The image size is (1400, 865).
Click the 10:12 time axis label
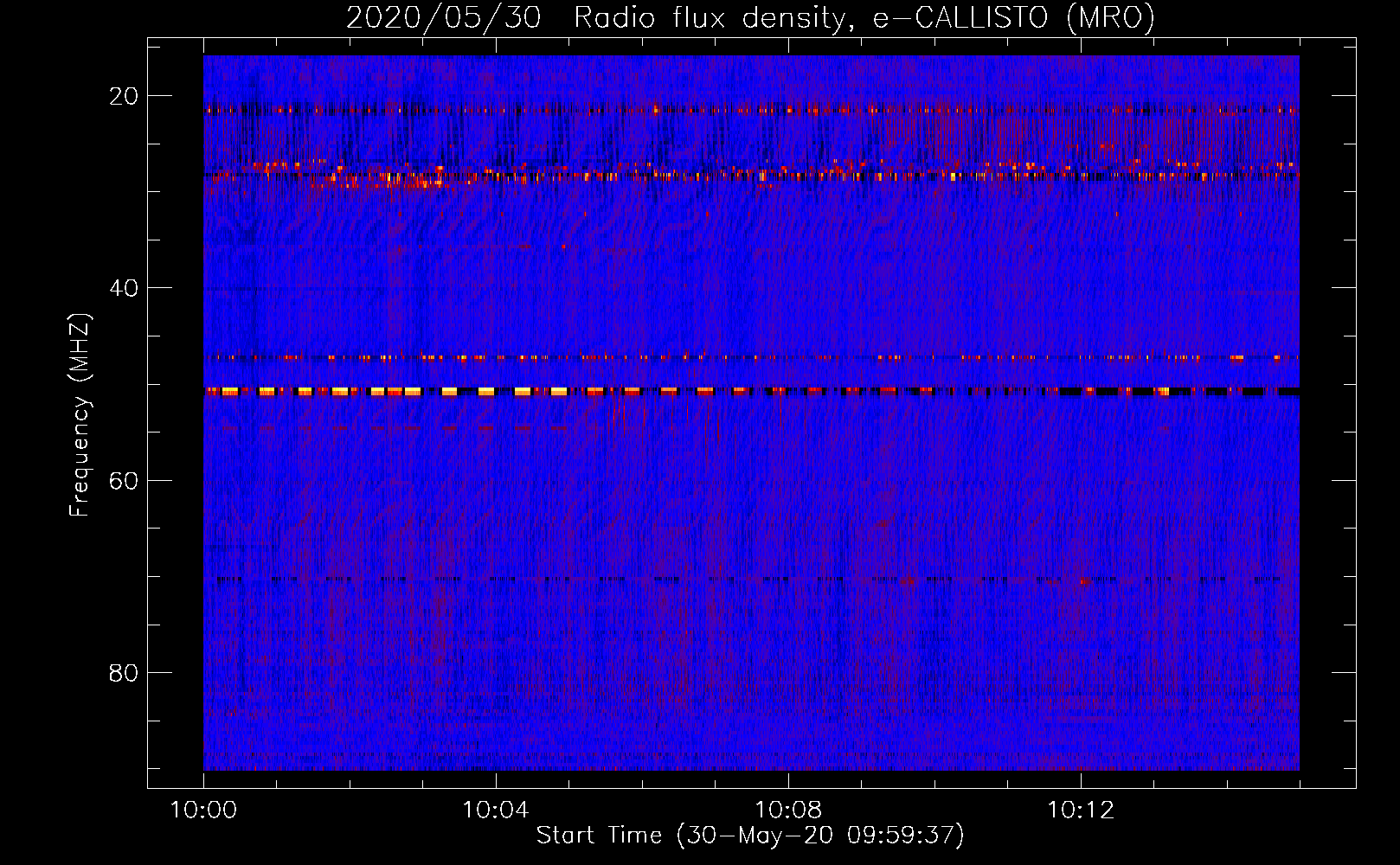point(1080,811)
